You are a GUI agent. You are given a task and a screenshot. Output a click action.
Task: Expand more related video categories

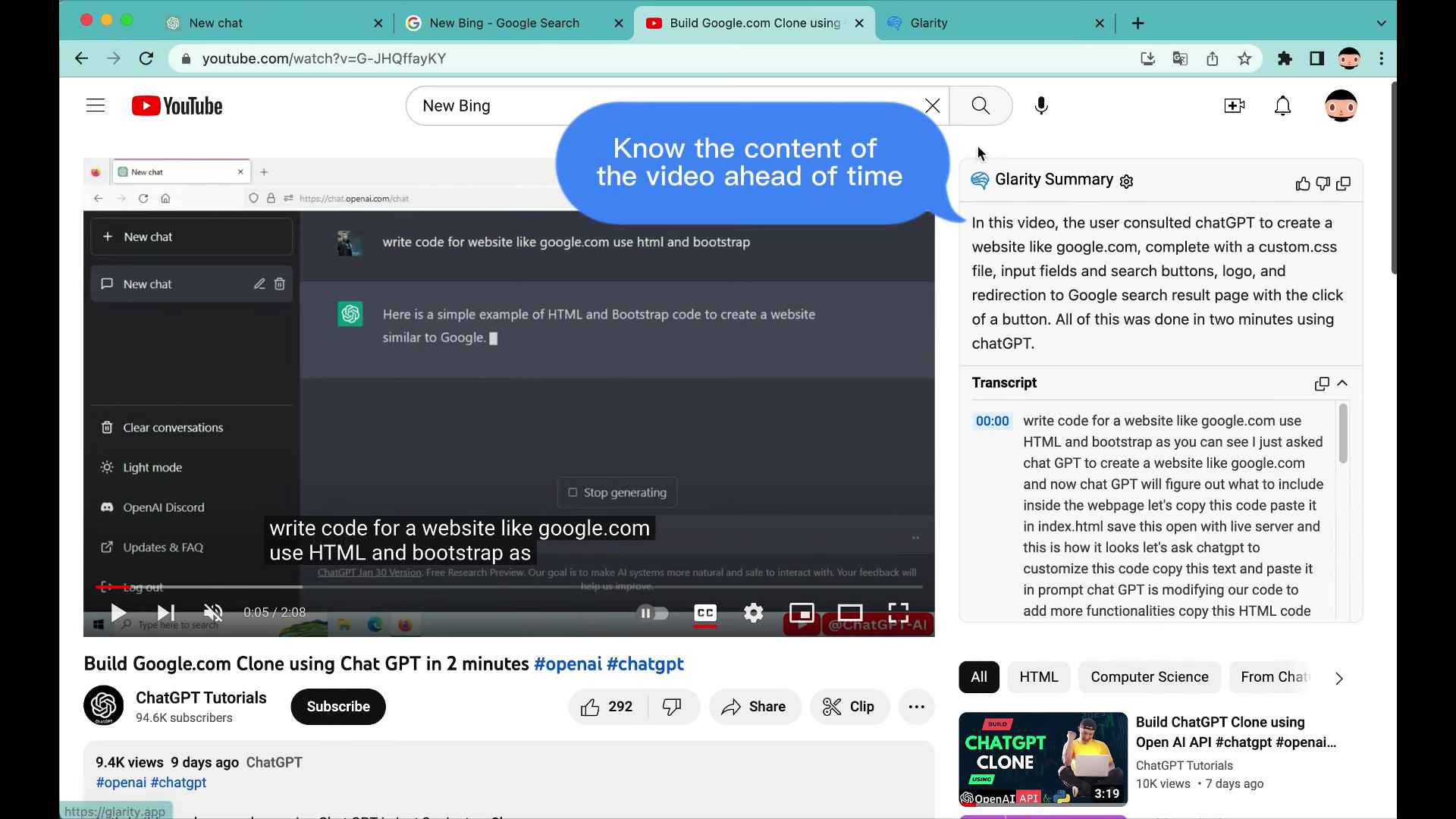(x=1339, y=679)
